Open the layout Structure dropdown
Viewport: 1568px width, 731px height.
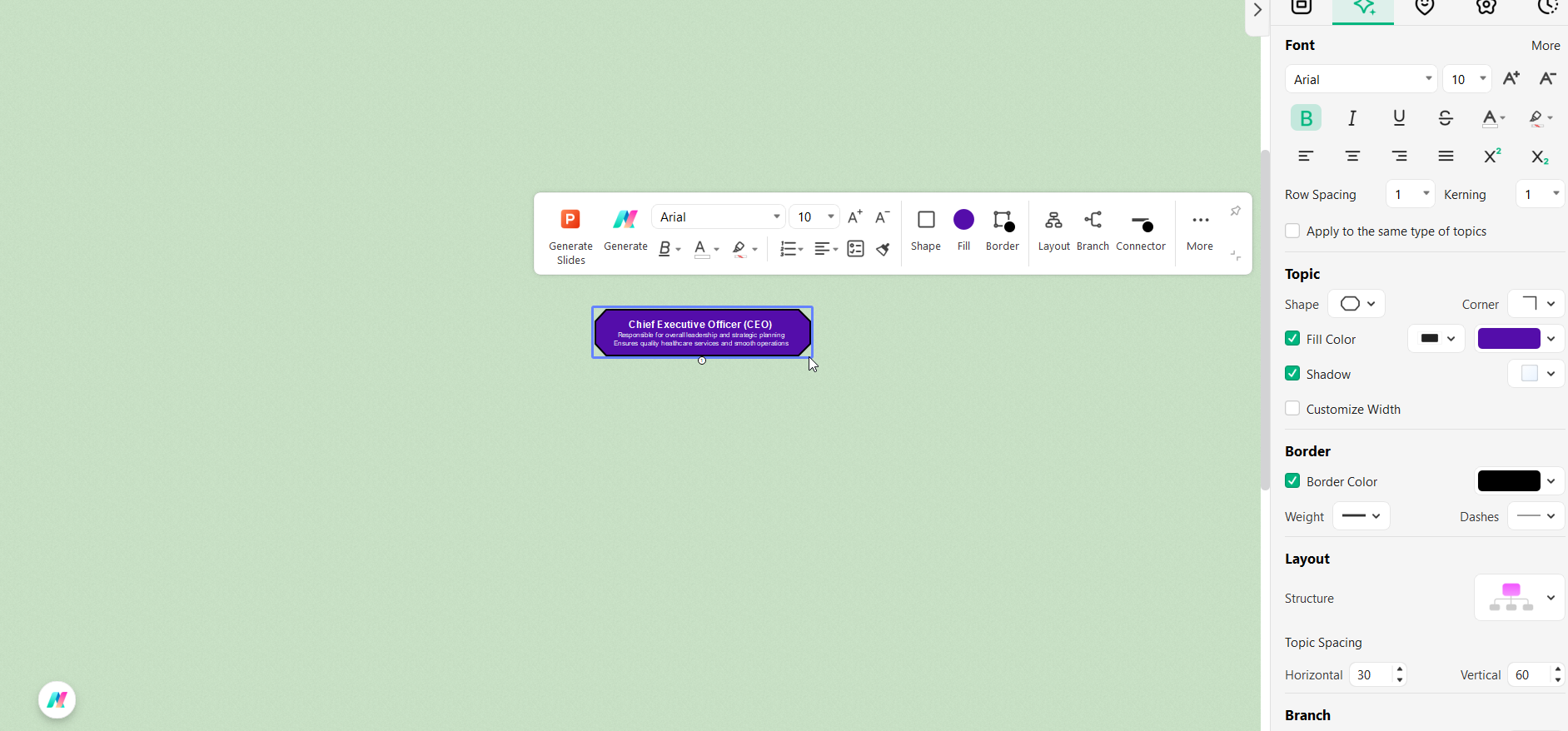(1520, 598)
